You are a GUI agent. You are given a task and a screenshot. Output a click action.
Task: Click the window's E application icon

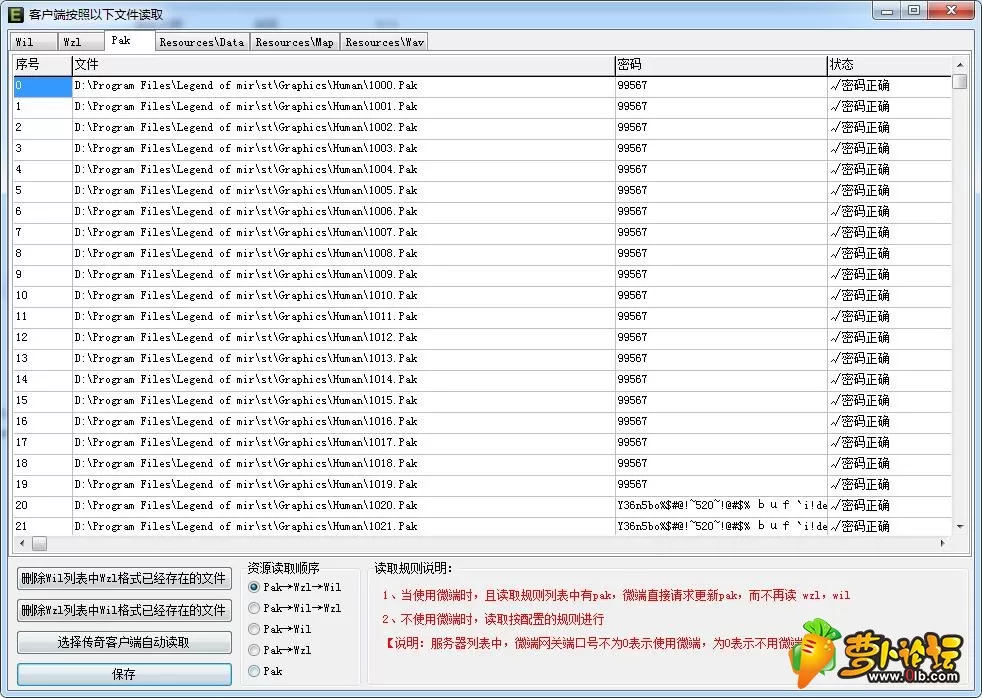(16, 14)
